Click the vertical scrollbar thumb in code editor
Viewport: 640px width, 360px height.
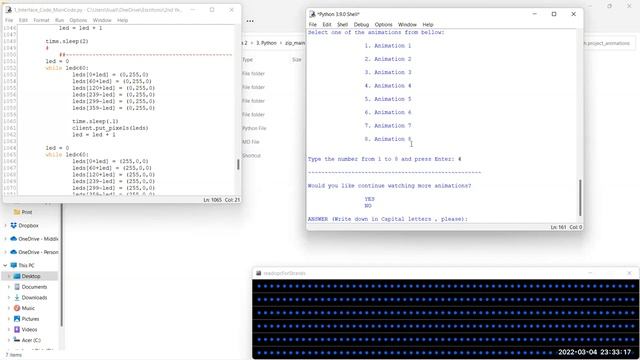(238, 164)
